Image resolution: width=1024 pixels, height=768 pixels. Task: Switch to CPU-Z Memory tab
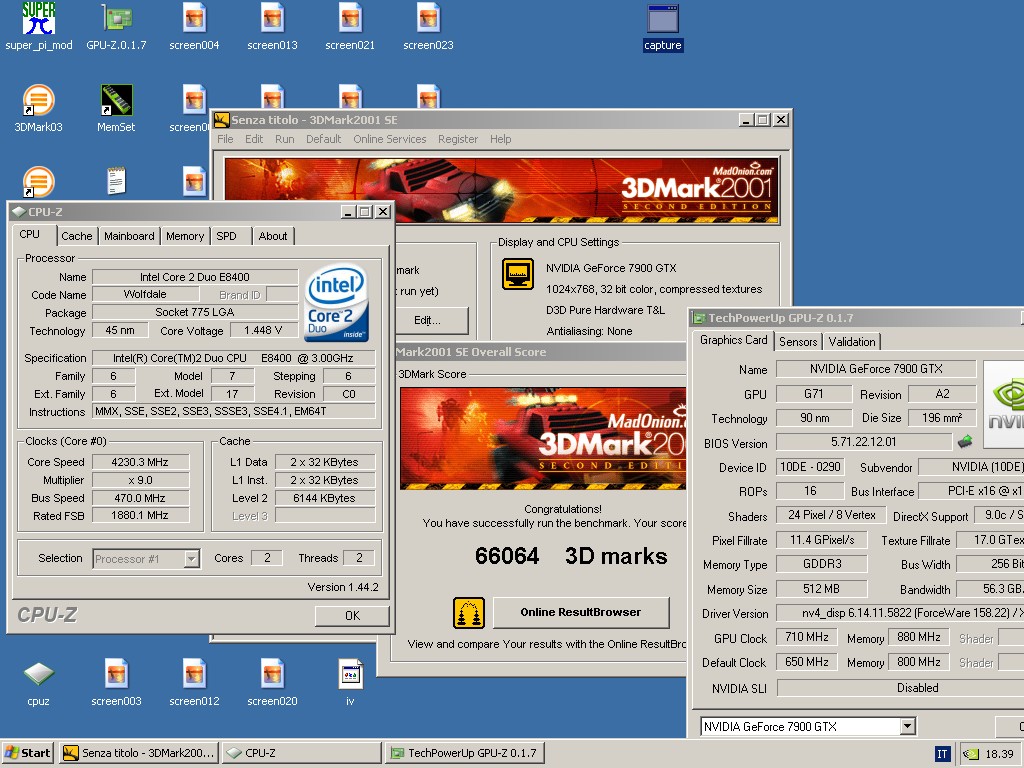pyautogui.click(x=185, y=236)
